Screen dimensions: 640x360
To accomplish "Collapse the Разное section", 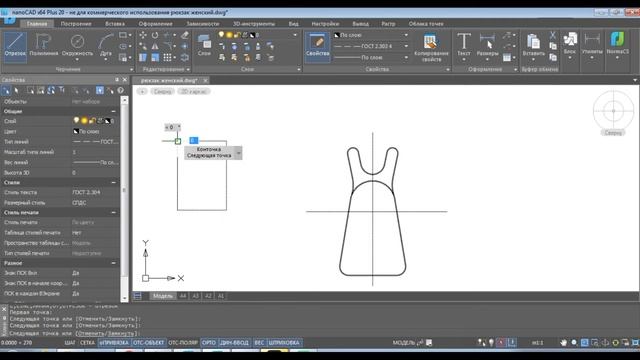I will (113, 263).
